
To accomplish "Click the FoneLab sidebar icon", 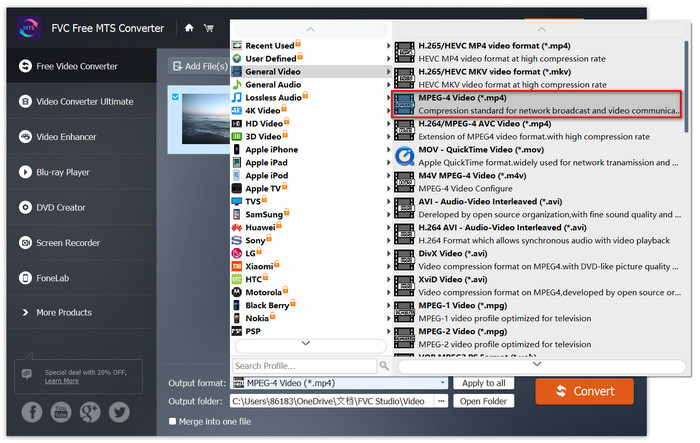I will pyautogui.click(x=25, y=278).
